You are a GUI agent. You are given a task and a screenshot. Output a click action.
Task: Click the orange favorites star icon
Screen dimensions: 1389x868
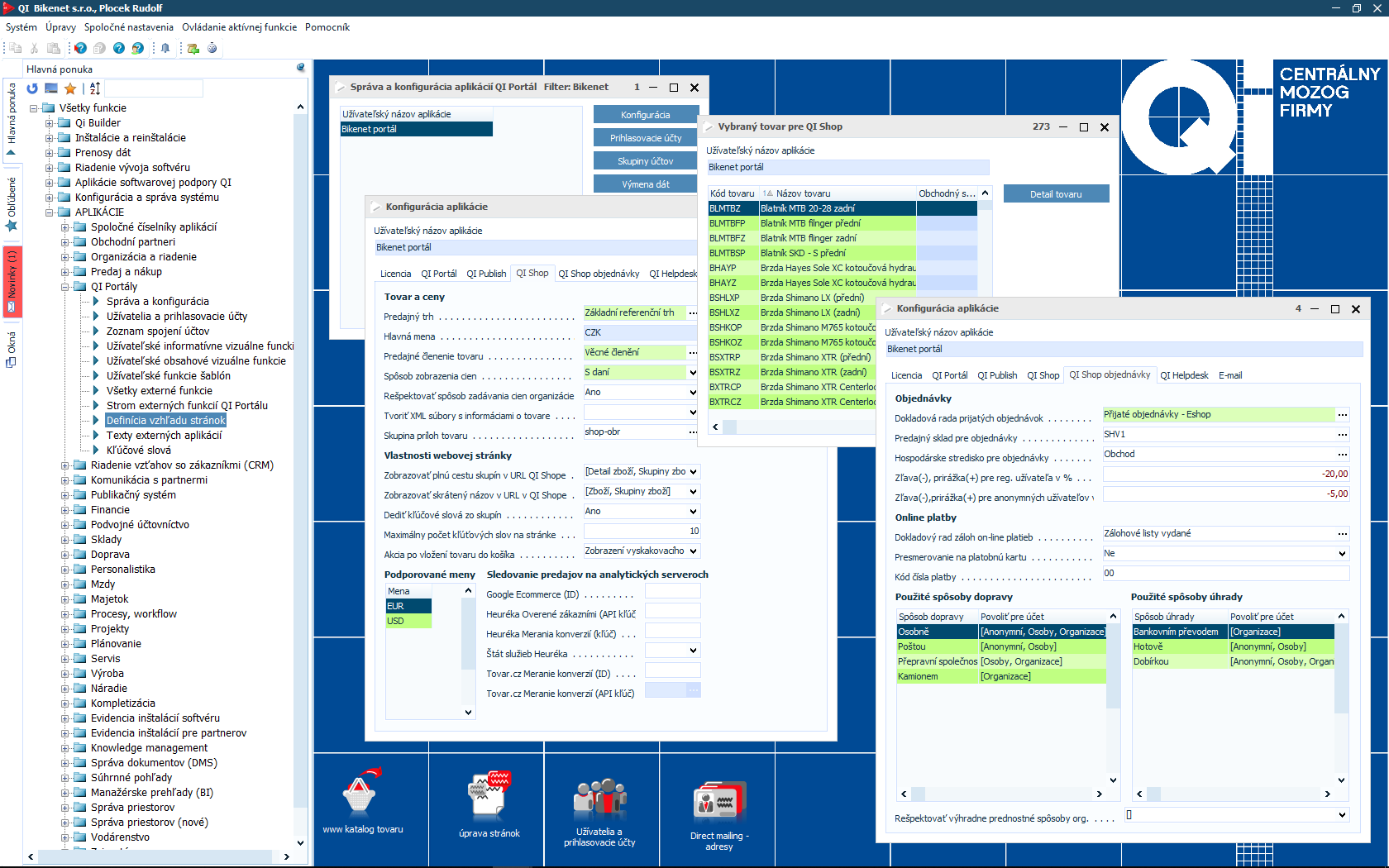tap(70, 88)
